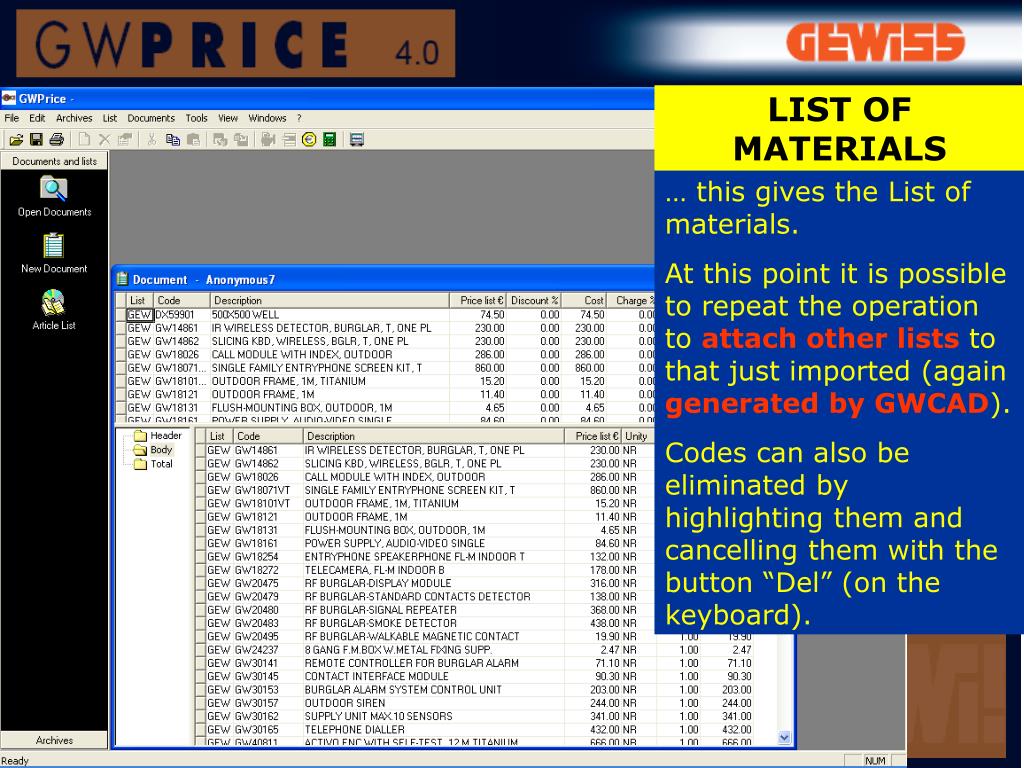Click Code column header in lower table
The height and width of the screenshot is (768, 1024).
(x=268, y=436)
